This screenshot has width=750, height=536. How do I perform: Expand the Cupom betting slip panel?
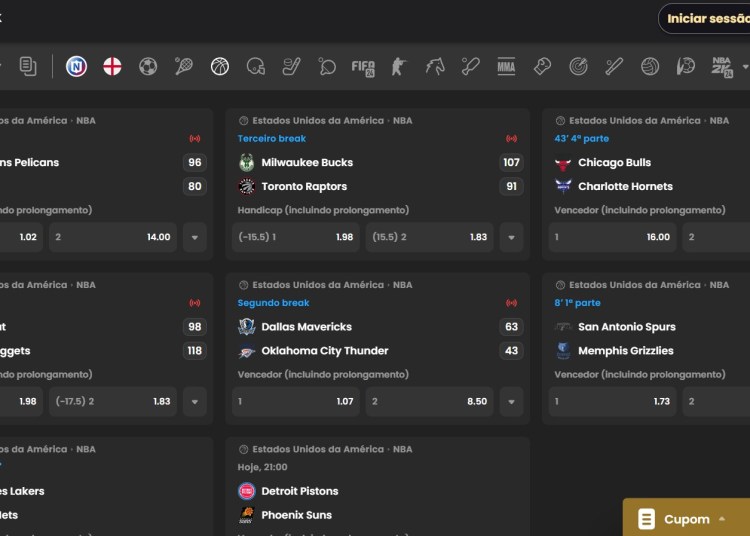(x=686, y=519)
